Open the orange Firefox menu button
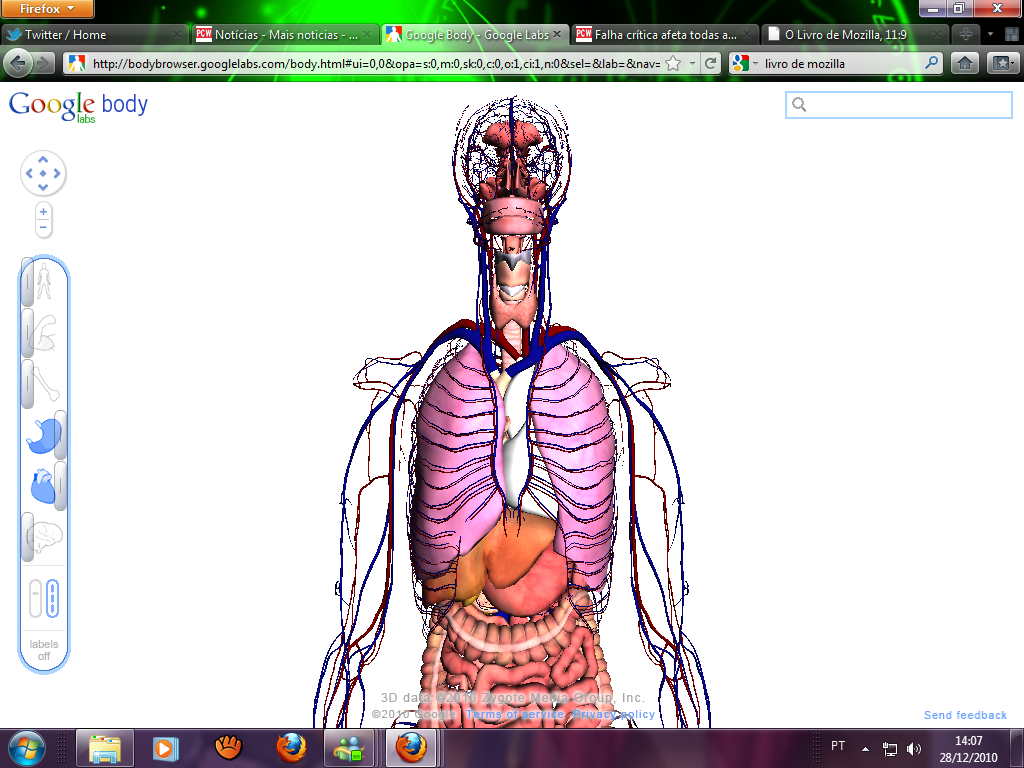The width and height of the screenshot is (1024, 768). point(48,9)
